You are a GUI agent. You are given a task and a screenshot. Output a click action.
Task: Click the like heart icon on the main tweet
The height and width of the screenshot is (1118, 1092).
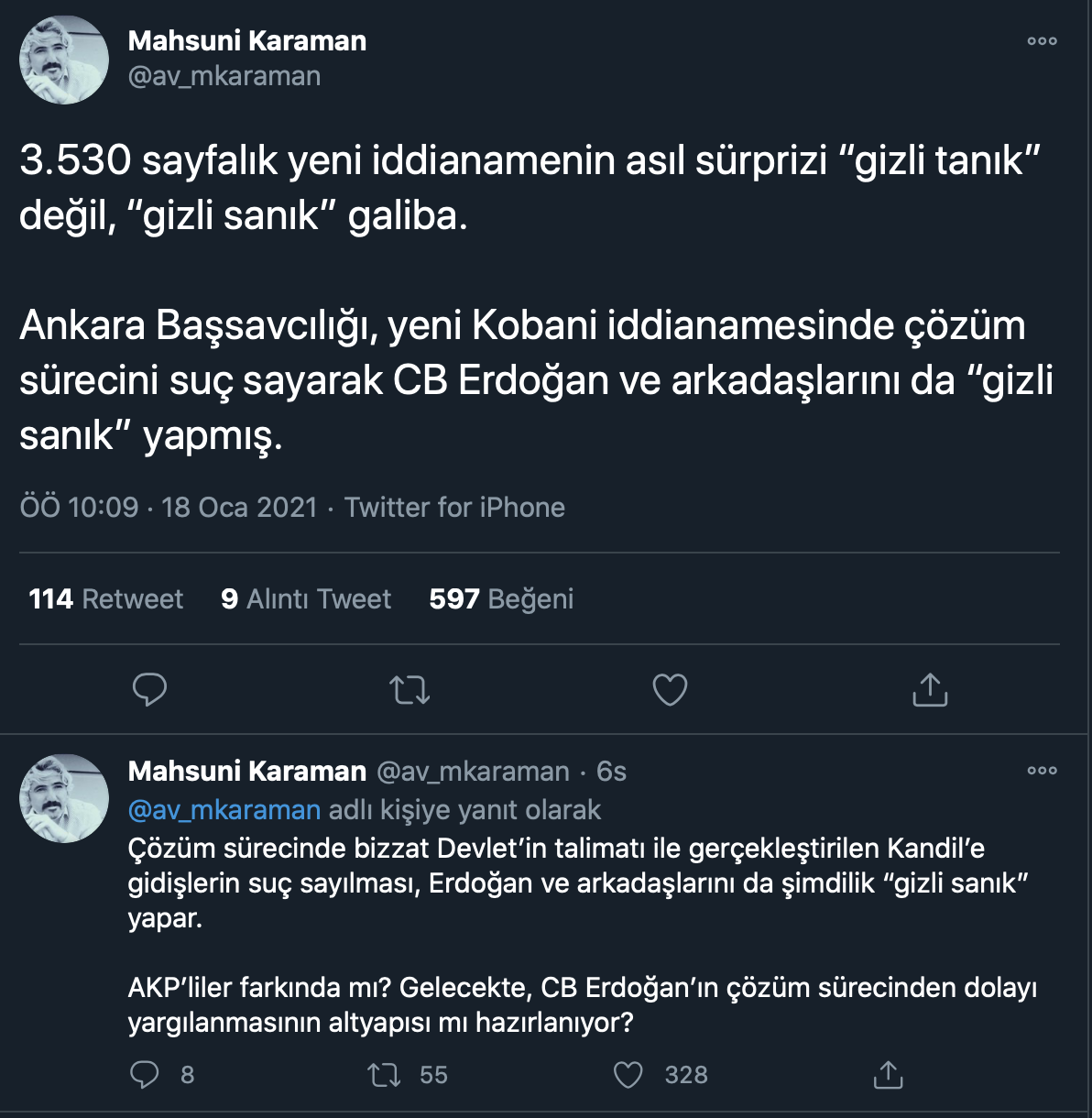point(669,690)
